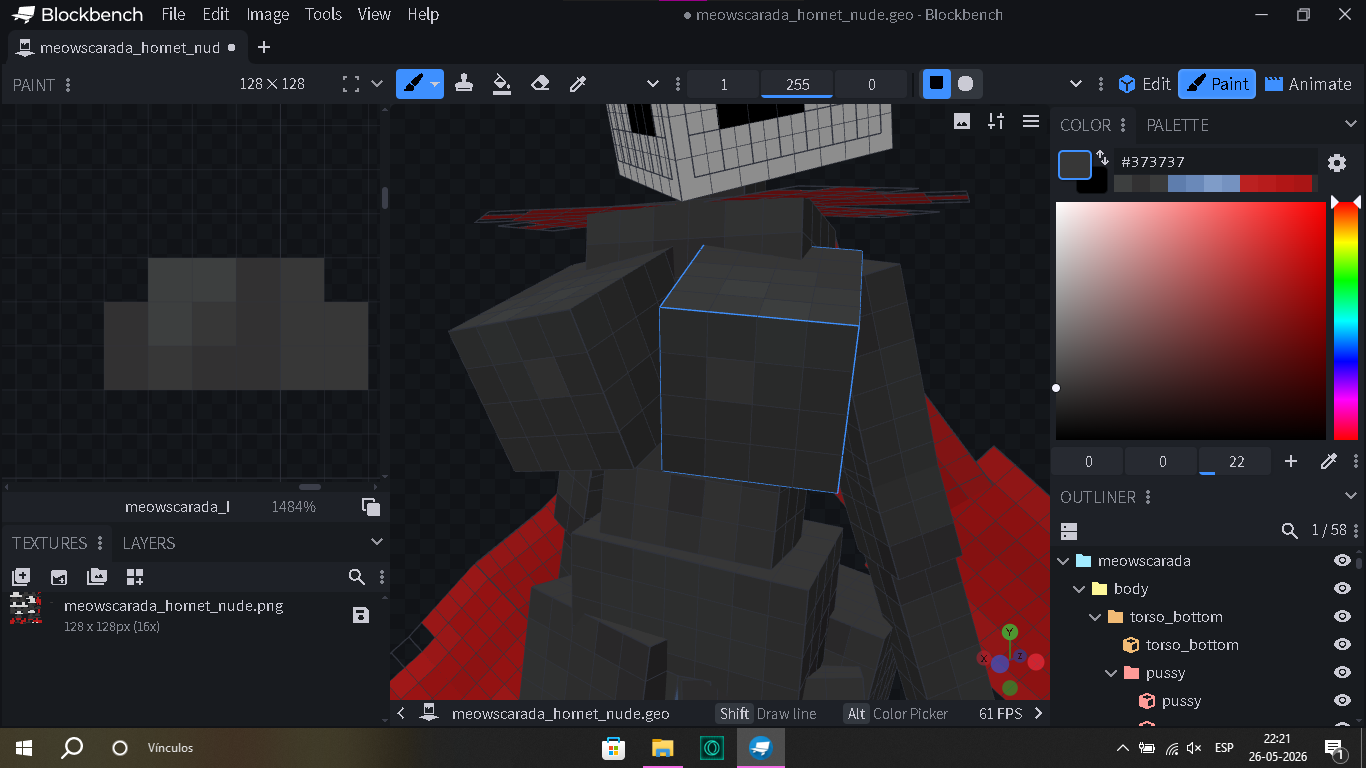Switch to Animate mode
This screenshot has width=1366, height=768.
(1308, 84)
